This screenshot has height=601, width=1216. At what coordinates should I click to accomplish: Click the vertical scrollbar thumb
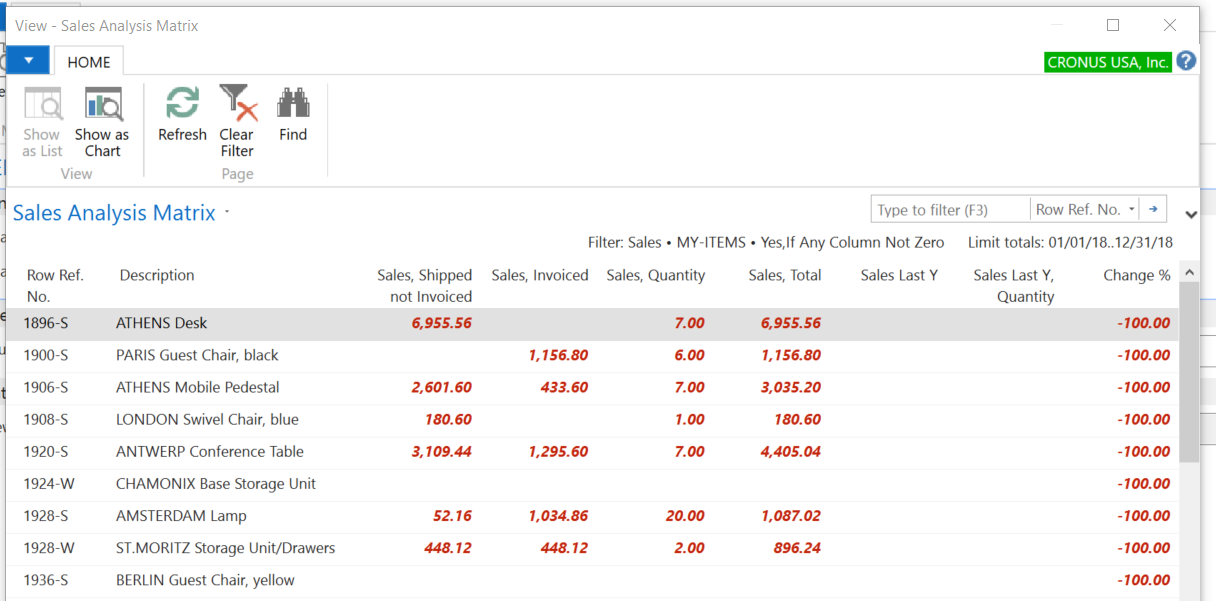(1188, 370)
